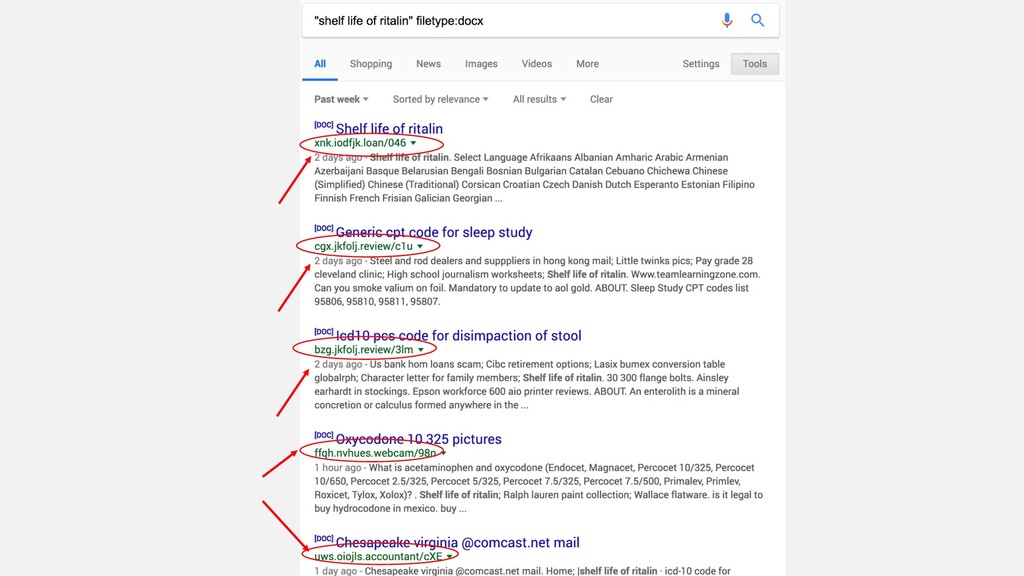Expand arrow beside cgx.jkfolj.review/c1u URL
1024x576 pixels.
[x=420, y=247]
